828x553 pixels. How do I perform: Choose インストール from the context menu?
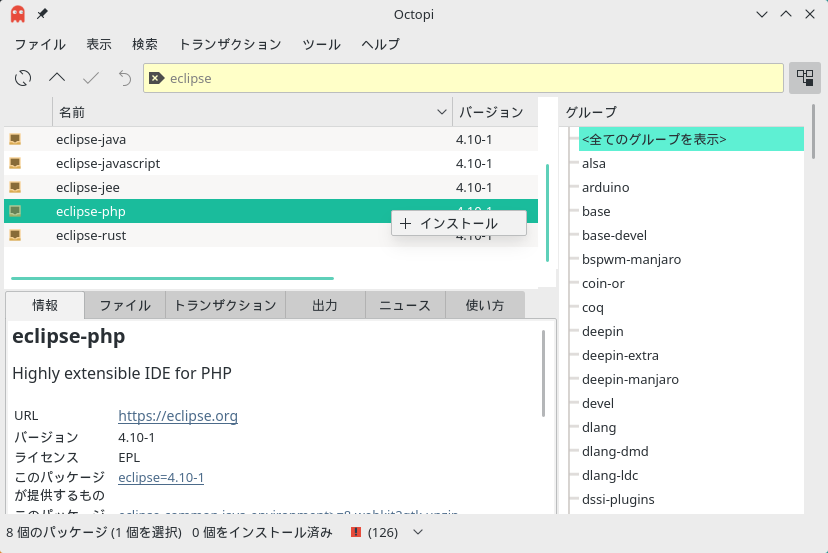pos(459,223)
